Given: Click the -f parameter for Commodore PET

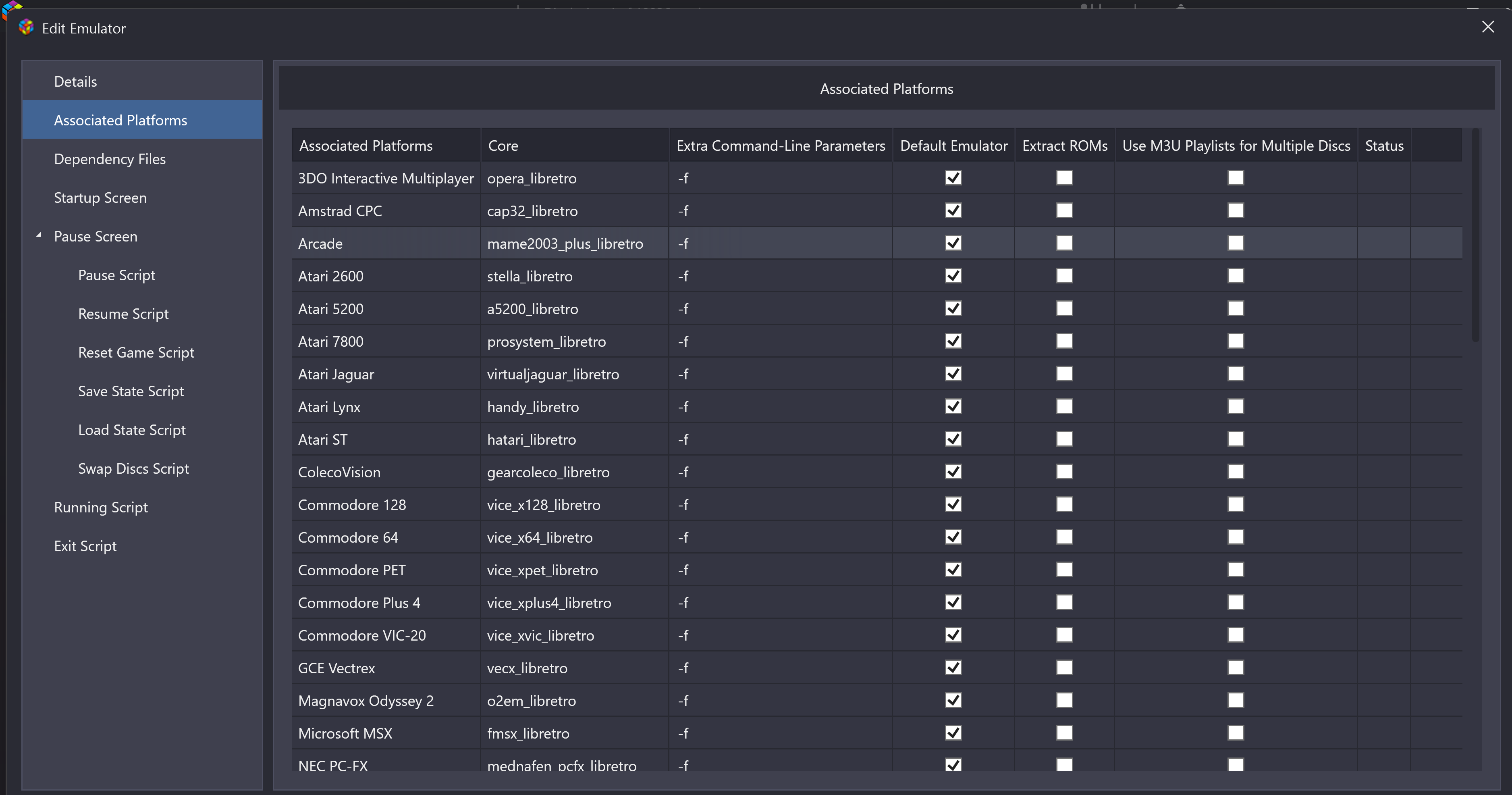Looking at the screenshot, I should click(781, 570).
